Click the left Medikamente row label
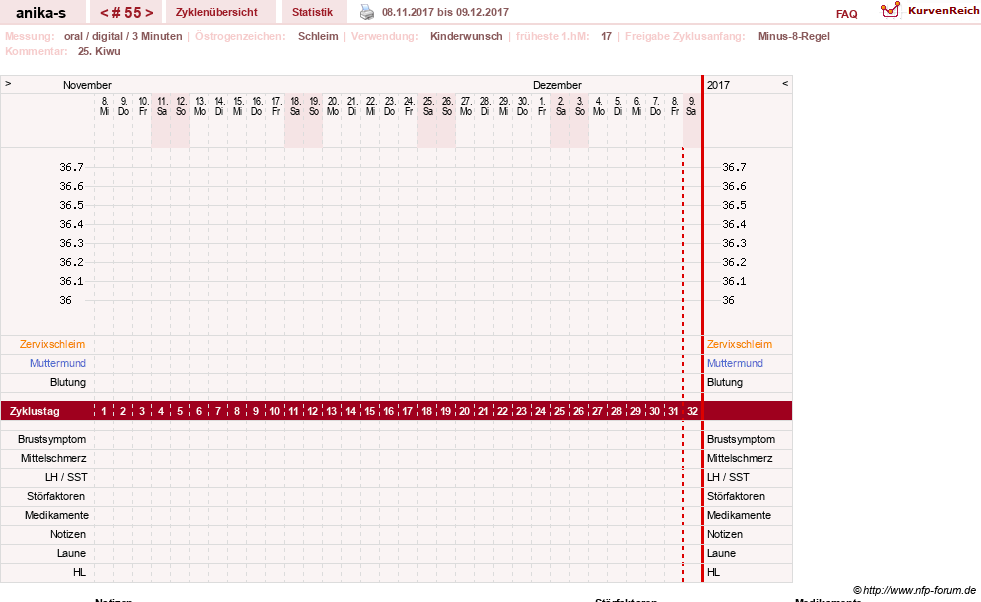981x602 pixels. (56, 515)
